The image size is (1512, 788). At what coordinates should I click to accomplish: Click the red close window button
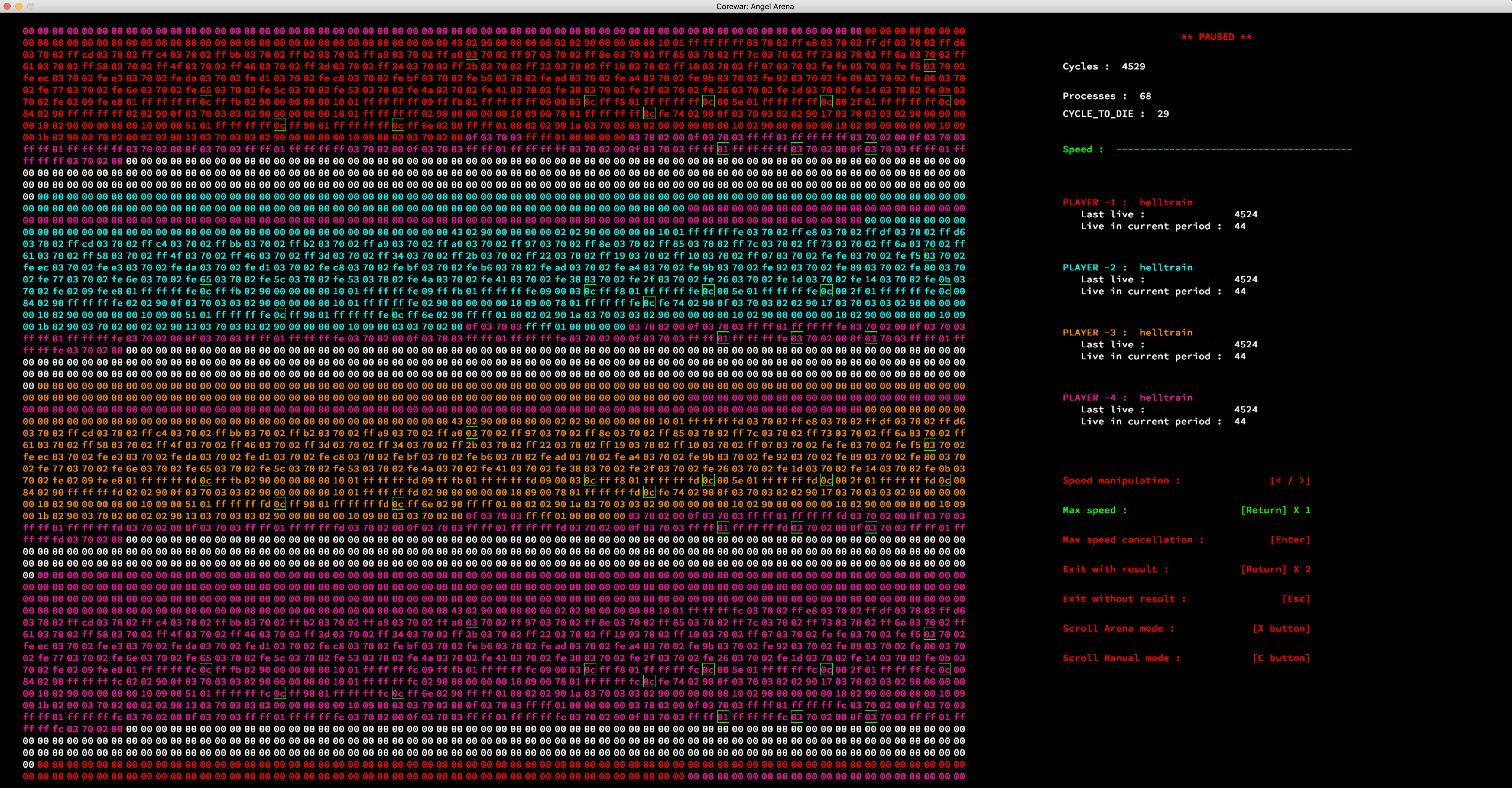7,6
